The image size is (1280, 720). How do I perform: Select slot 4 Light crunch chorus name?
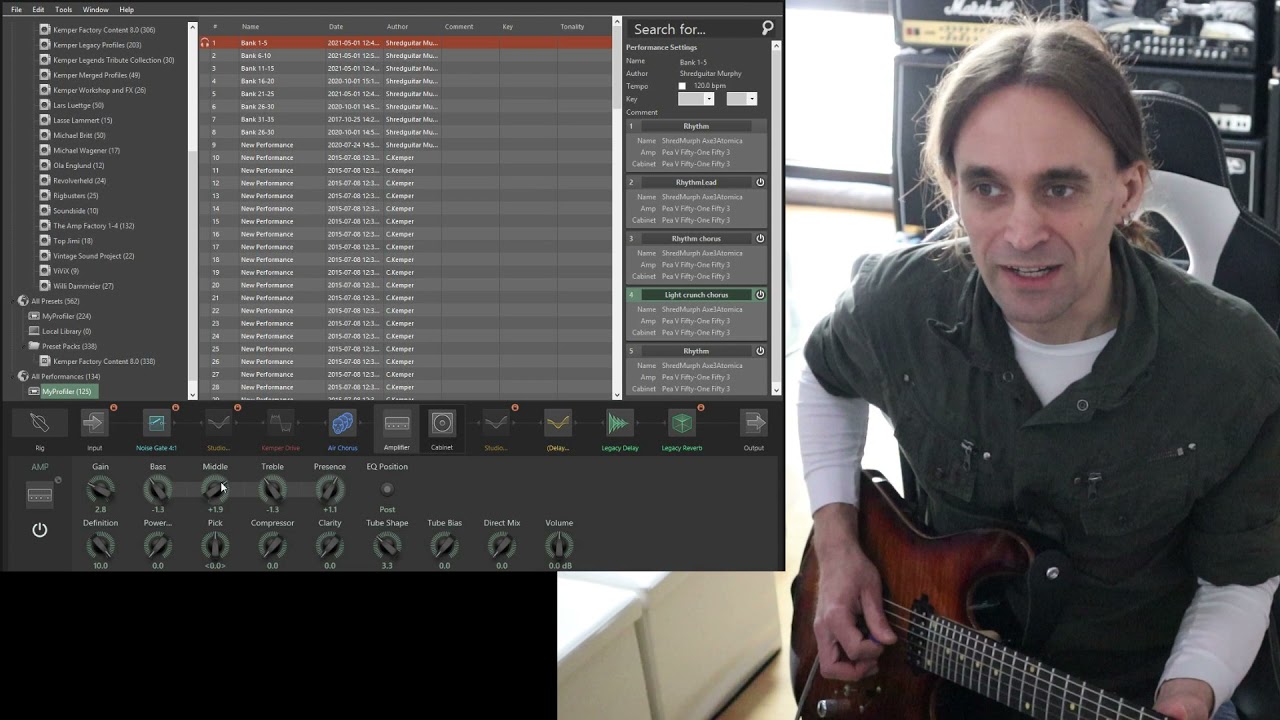tap(696, 295)
